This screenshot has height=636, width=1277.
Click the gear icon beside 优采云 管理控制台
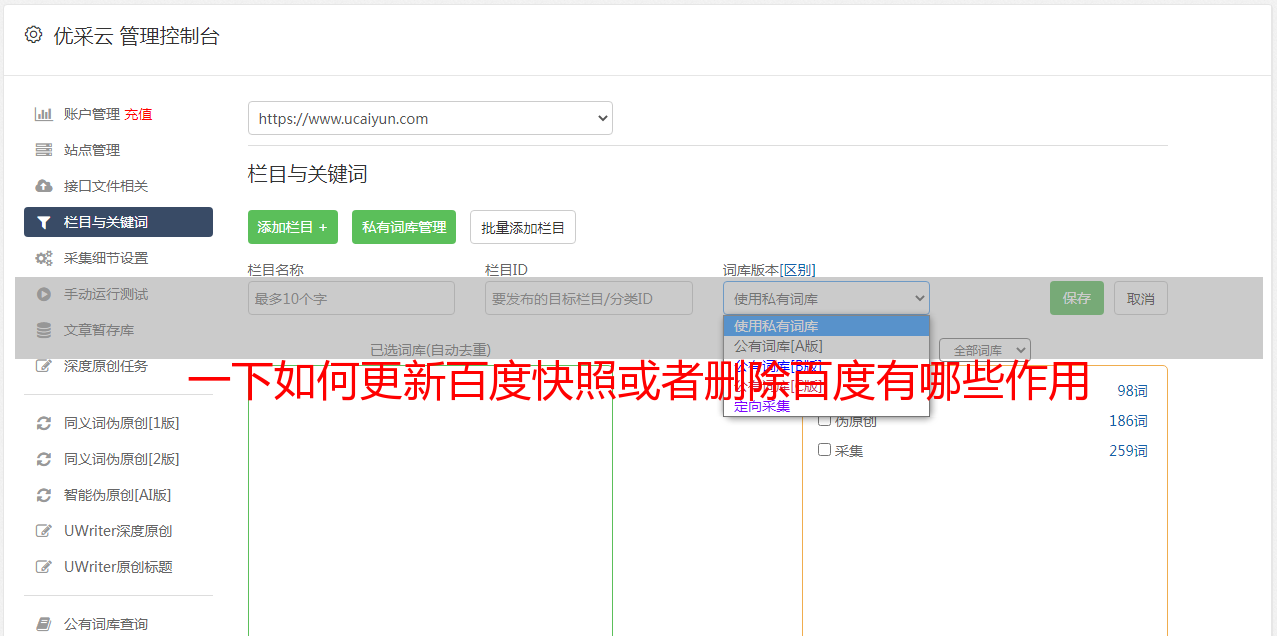33,35
